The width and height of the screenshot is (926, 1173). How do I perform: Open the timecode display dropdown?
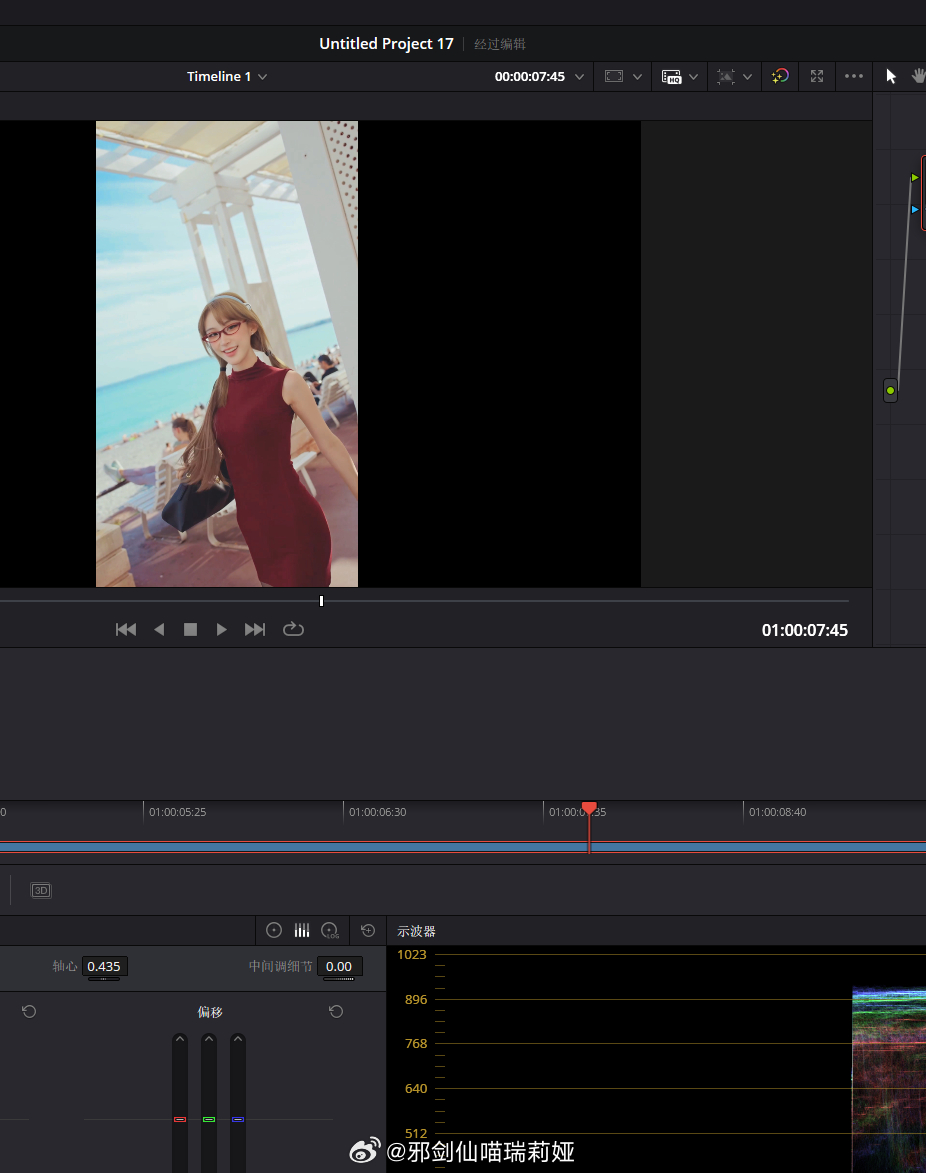pyautogui.click(x=579, y=77)
